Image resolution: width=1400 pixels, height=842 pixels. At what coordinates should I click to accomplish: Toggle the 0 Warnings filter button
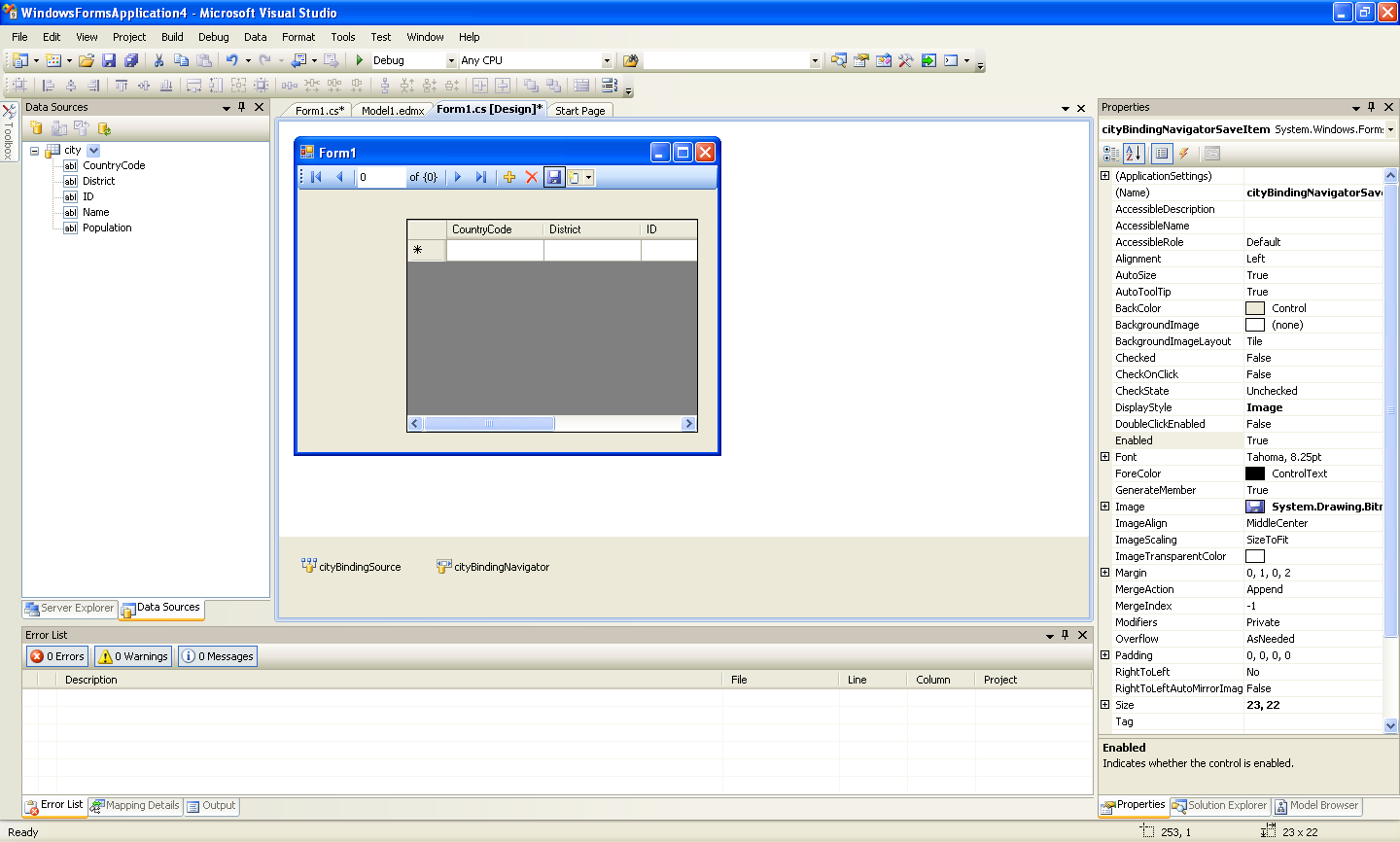point(134,656)
